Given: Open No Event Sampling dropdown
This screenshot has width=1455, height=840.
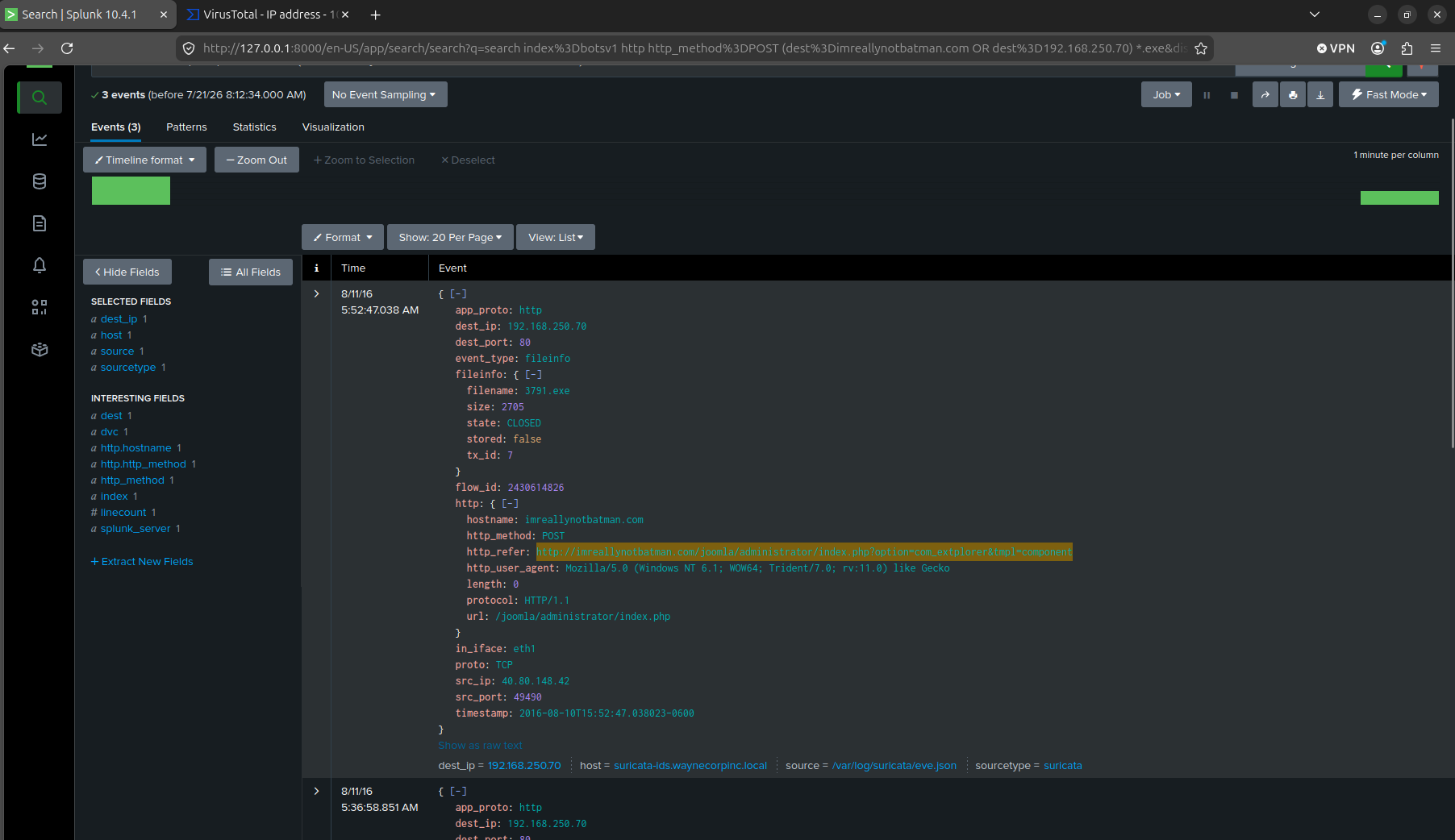Looking at the screenshot, I should 386,94.
